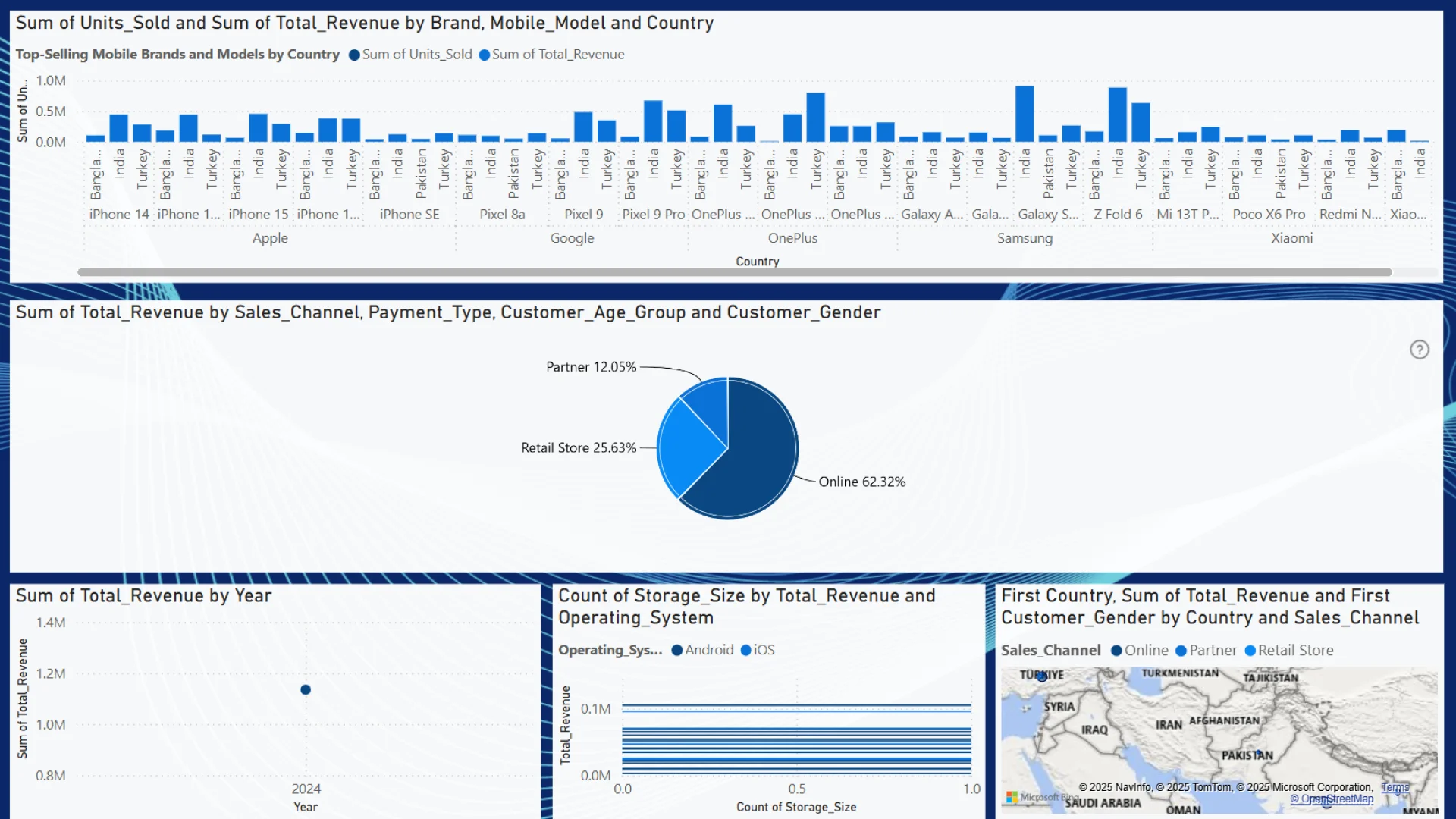
Task: Click the Sum of Units_Sold legend dot
Action: tap(354, 55)
